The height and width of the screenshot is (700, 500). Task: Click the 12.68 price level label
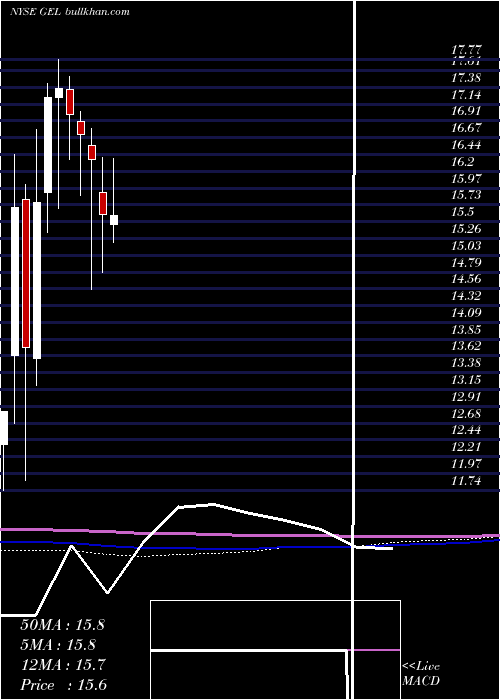click(466, 413)
